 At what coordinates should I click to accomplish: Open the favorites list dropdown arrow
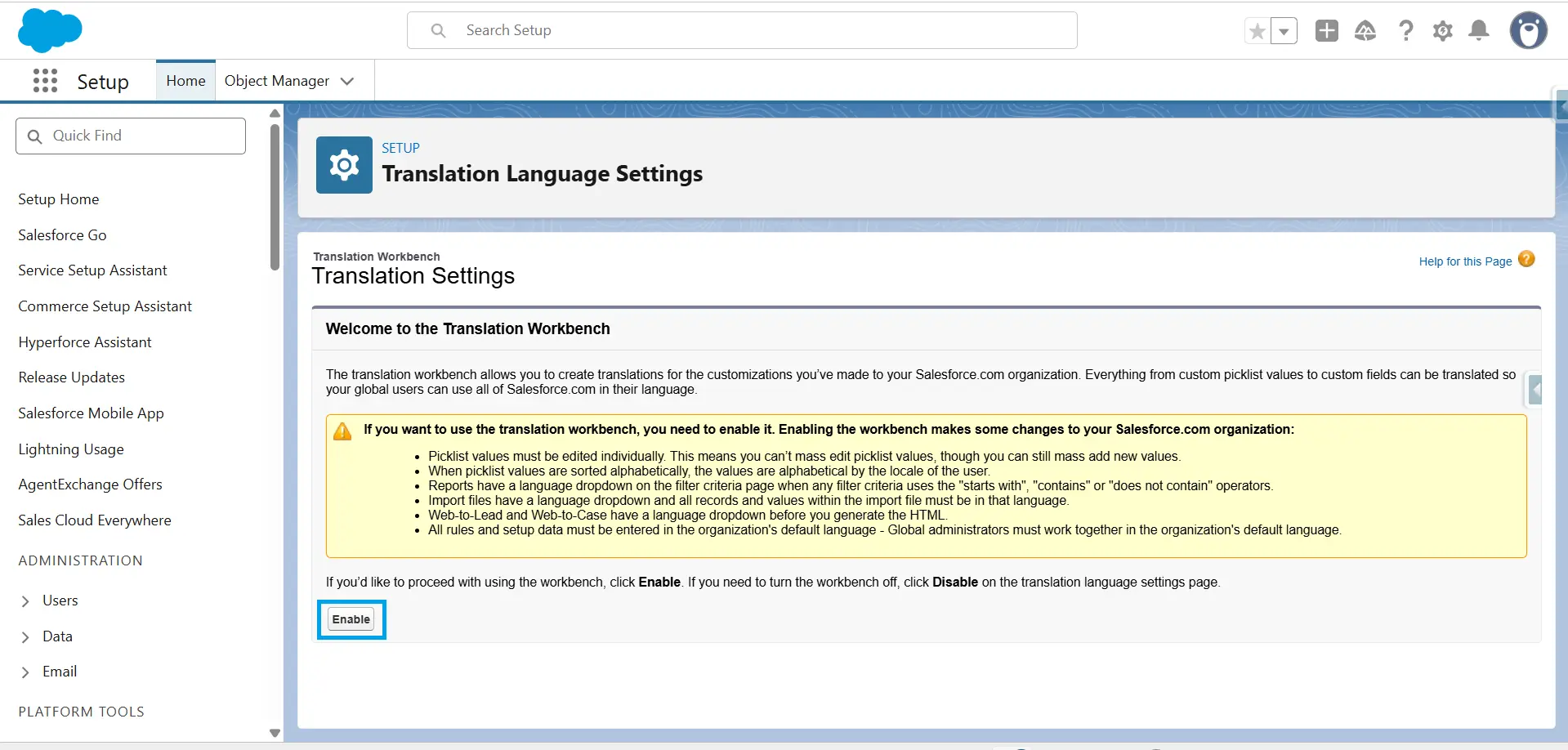click(x=1284, y=31)
